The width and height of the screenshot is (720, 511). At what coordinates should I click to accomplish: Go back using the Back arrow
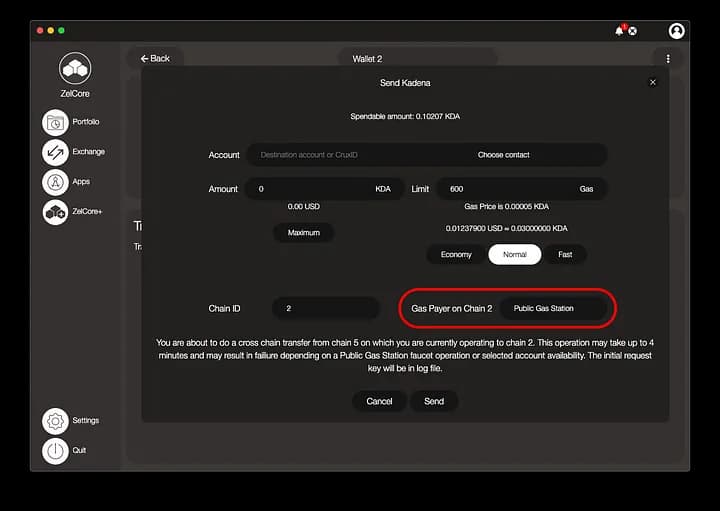click(155, 58)
